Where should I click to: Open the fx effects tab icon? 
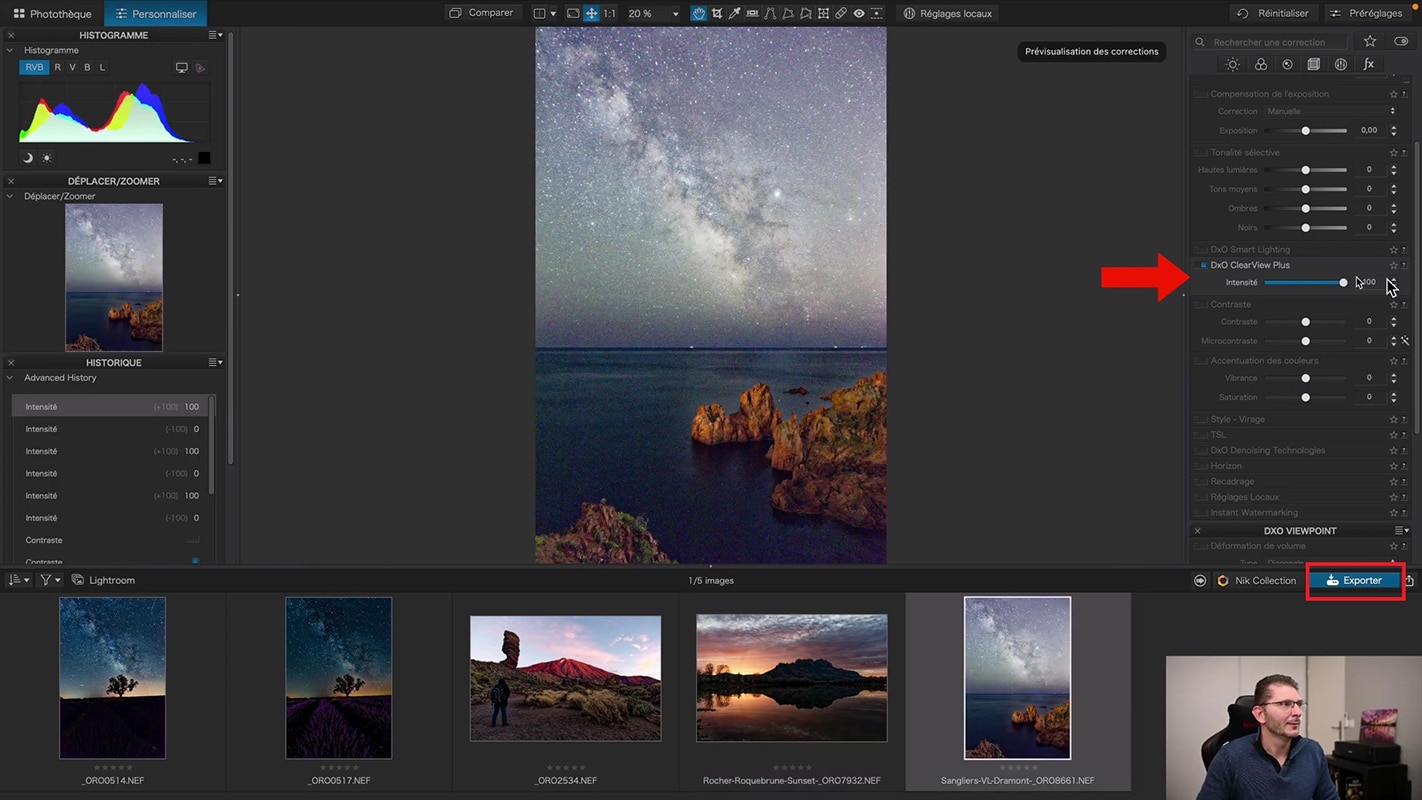tap(1368, 64)
